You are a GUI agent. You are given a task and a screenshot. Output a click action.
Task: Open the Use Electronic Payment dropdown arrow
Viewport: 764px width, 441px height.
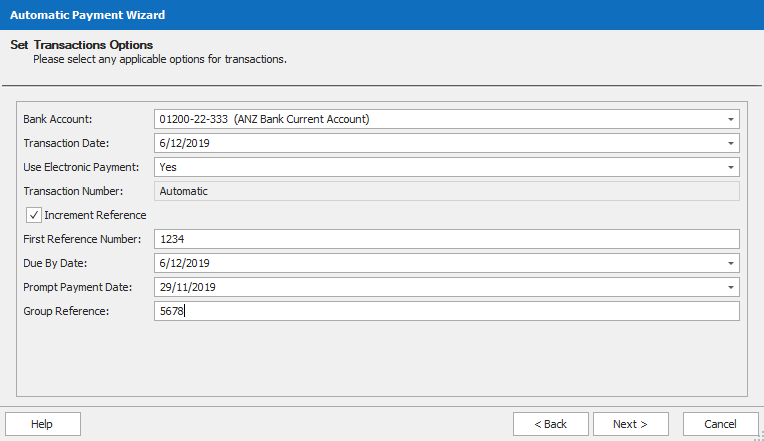pos(730,168)
